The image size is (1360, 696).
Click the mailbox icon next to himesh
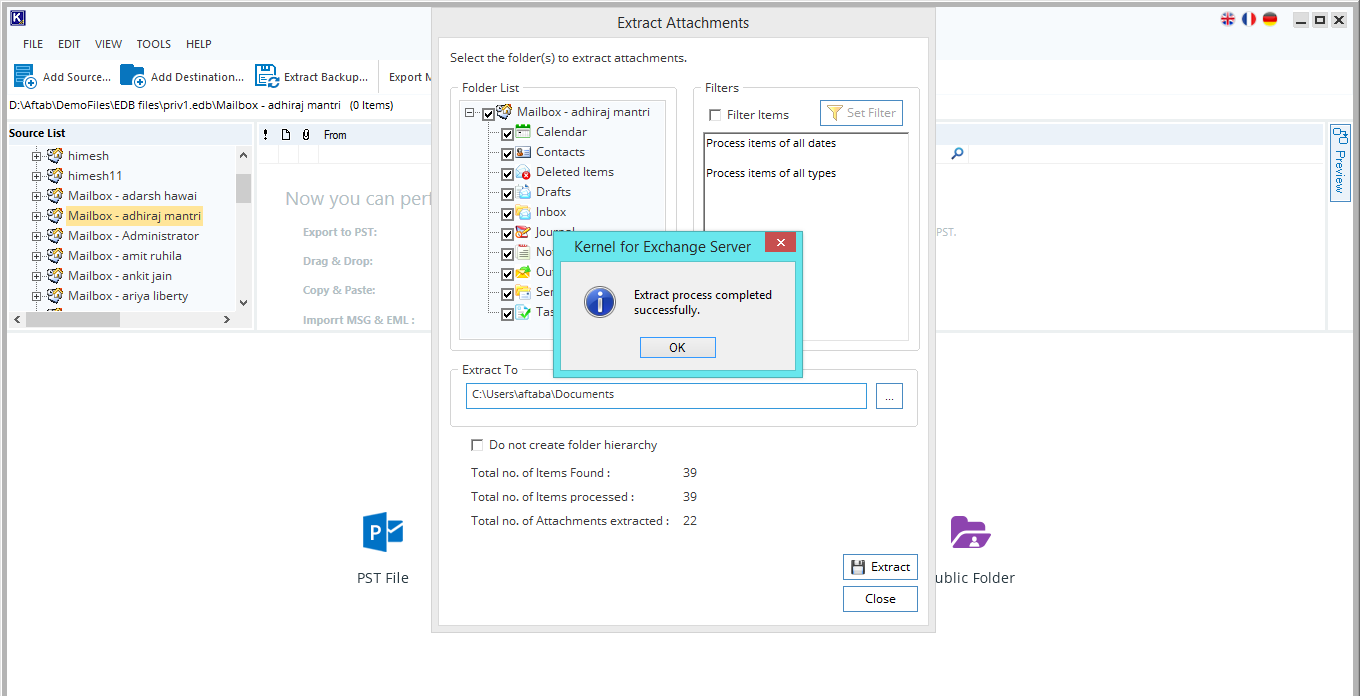55,156
